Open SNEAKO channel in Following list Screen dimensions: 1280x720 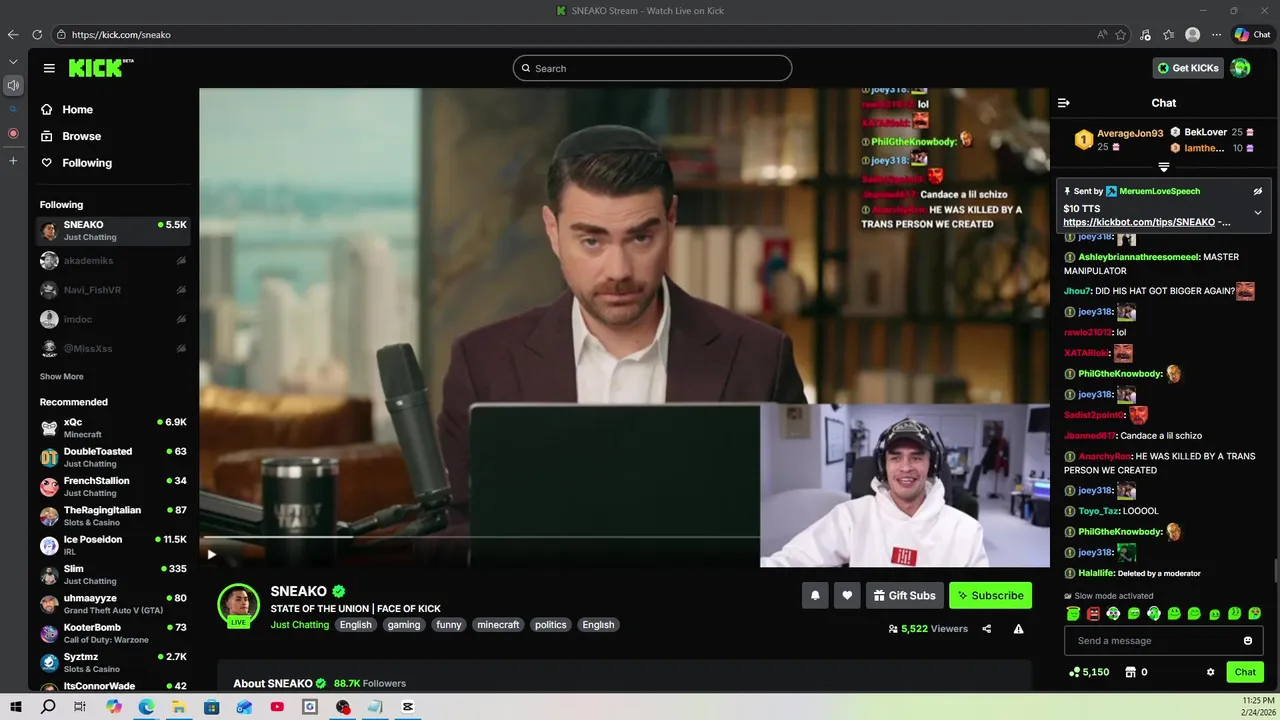[113, 231]
